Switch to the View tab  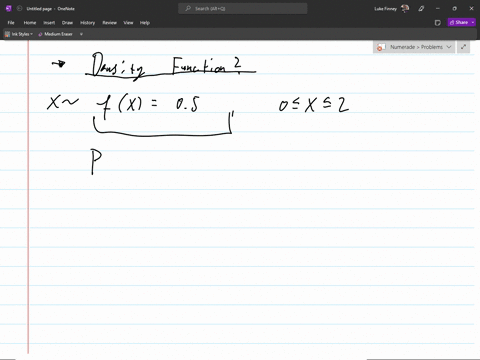(128, 23)
